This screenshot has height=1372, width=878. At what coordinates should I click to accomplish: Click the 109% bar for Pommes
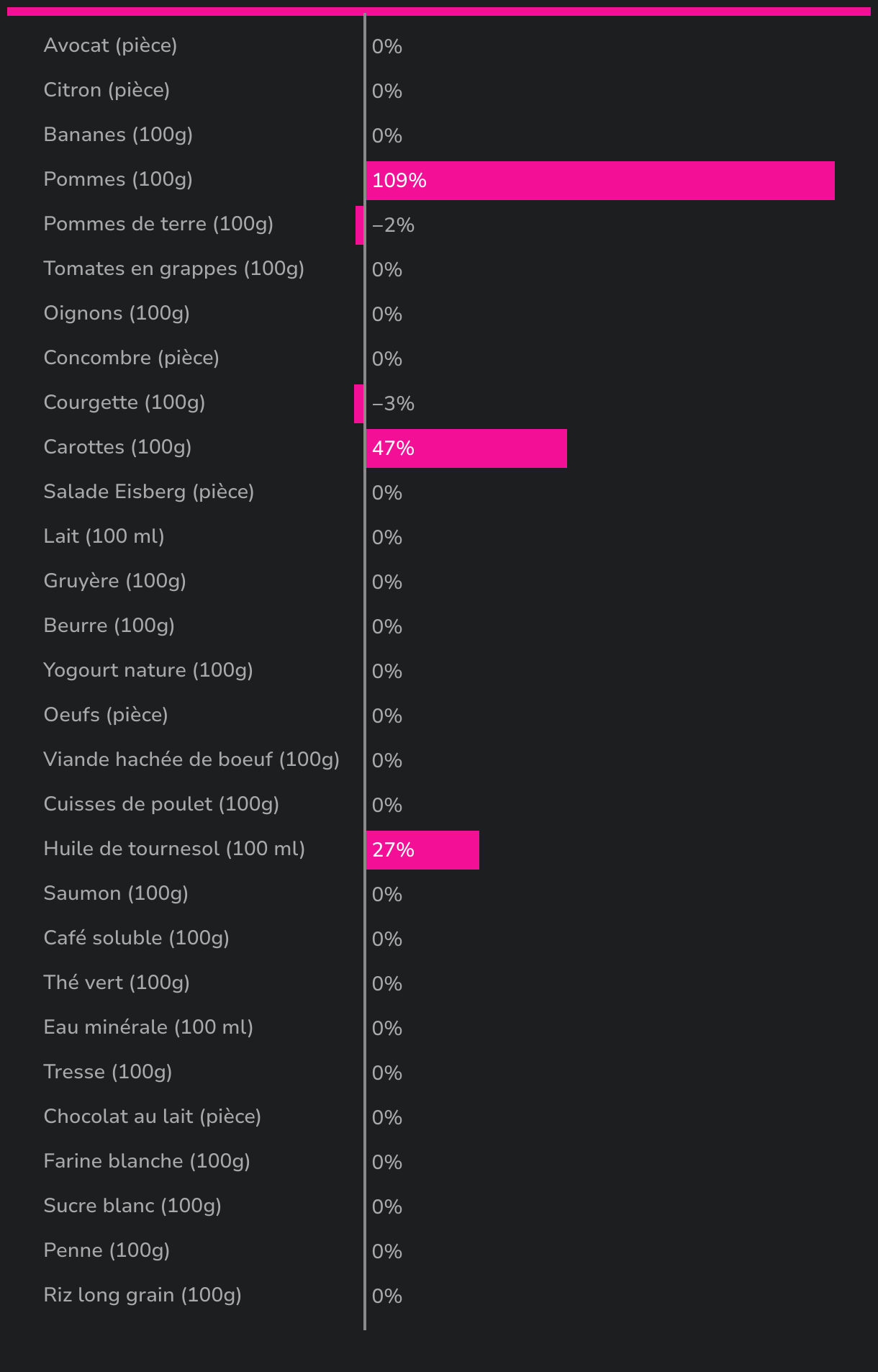[600, 181]
